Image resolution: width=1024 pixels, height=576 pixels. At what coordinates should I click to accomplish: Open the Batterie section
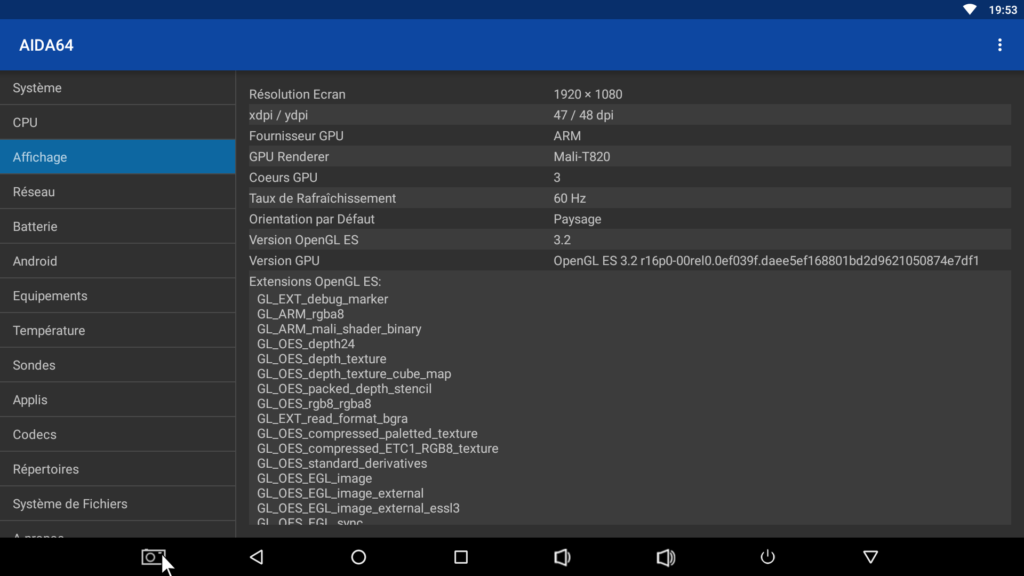click(x=118, y=227)
